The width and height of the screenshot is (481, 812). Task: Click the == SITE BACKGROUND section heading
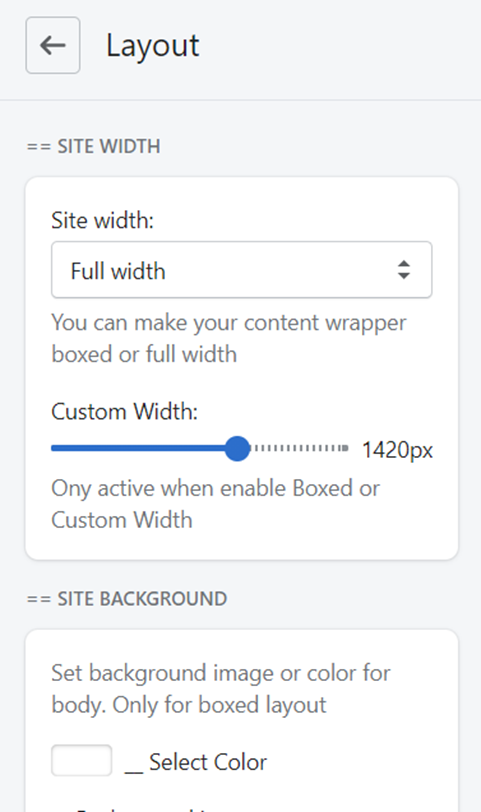[127, 599]
